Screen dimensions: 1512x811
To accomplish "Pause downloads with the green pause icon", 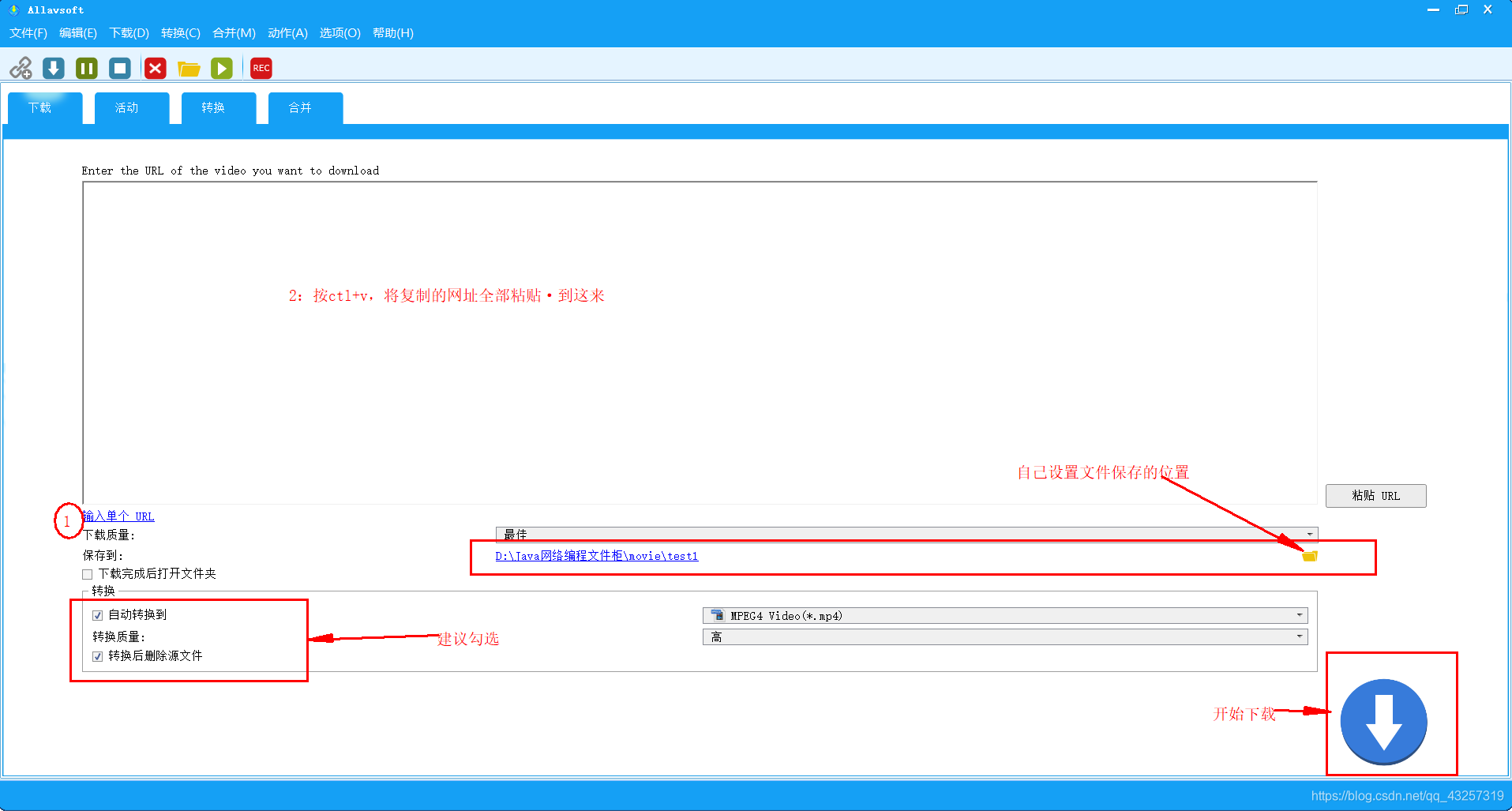I will pos(87,68).
